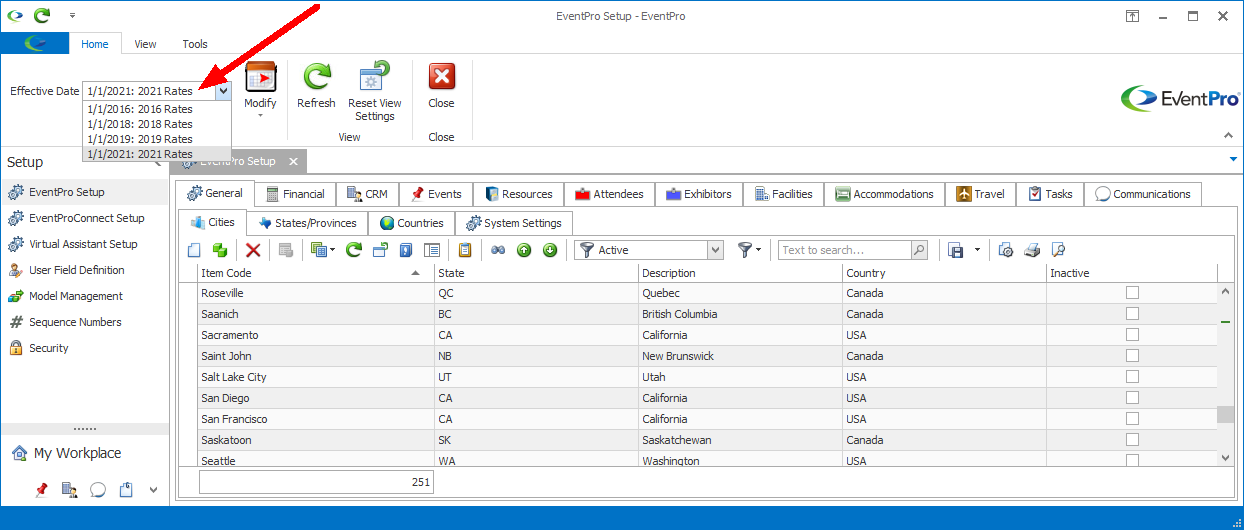Screen dimensions: 1244x530
Task: Toggle Inactive checkbox for Saanich
Action: click(x=1132, y=314)
